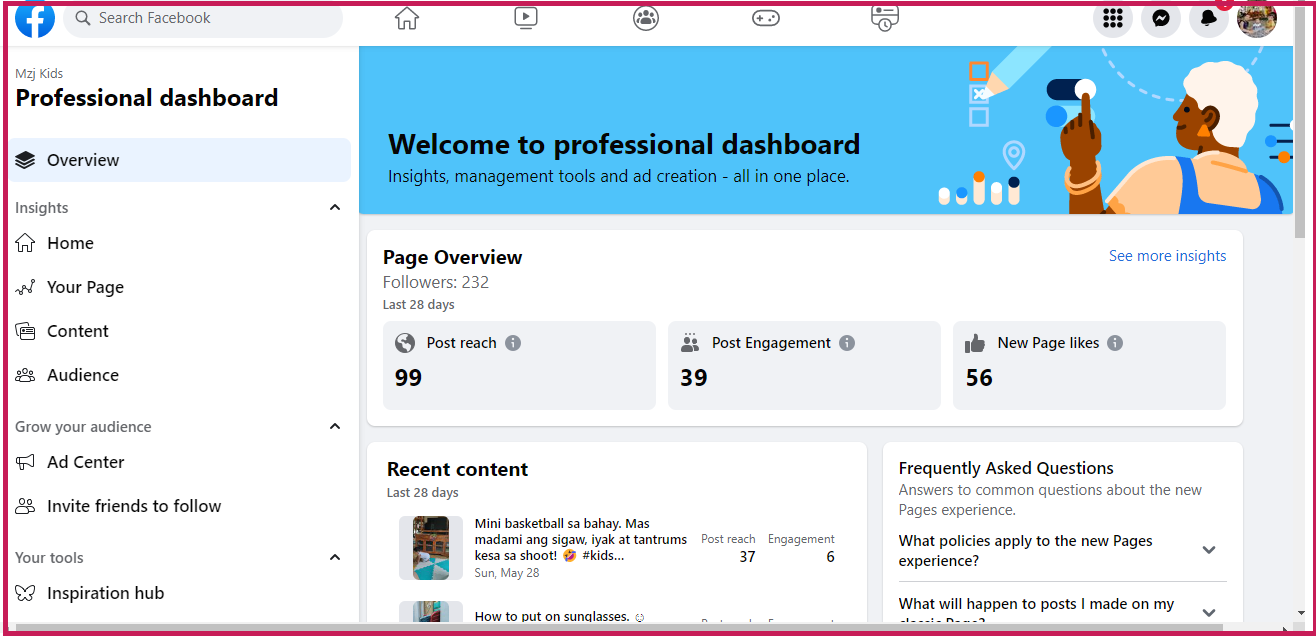Open the Watch video icon

pyautogui.click(x=526, y=18)
